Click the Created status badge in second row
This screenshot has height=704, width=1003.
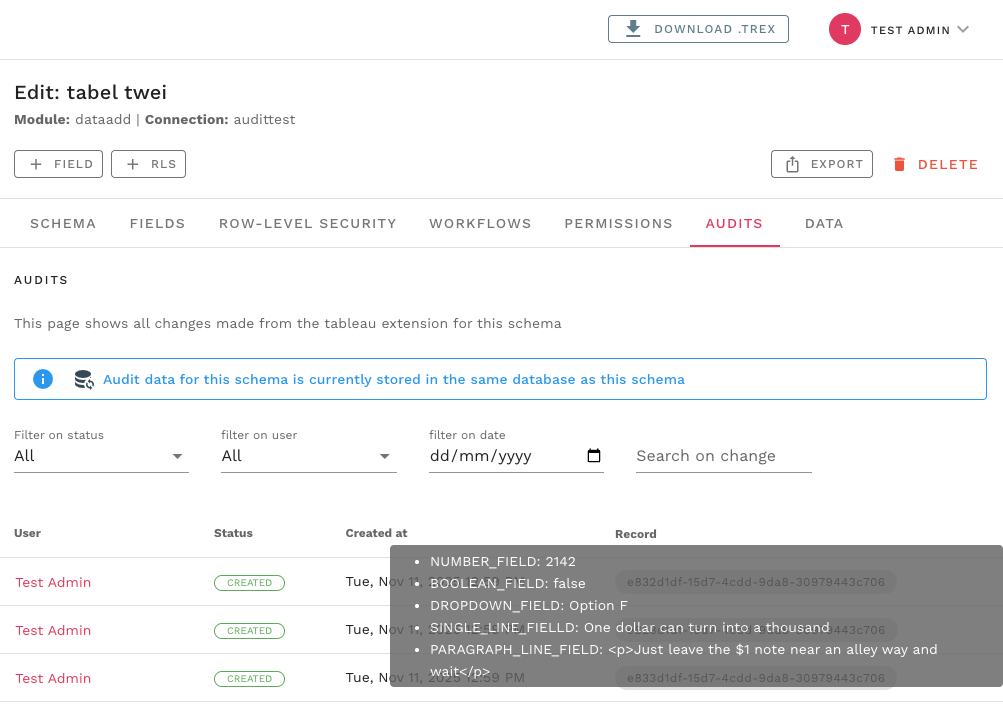click(x=249, y=631)
